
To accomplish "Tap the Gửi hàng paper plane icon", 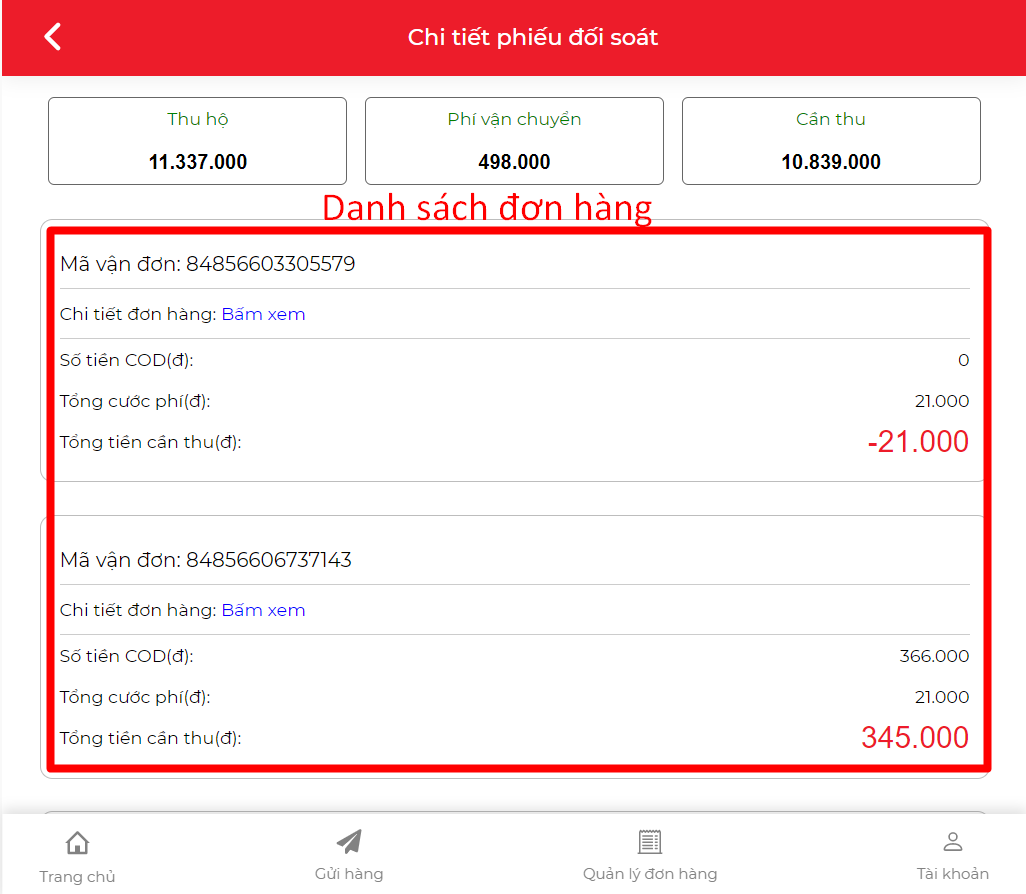I will pos(349,842).
